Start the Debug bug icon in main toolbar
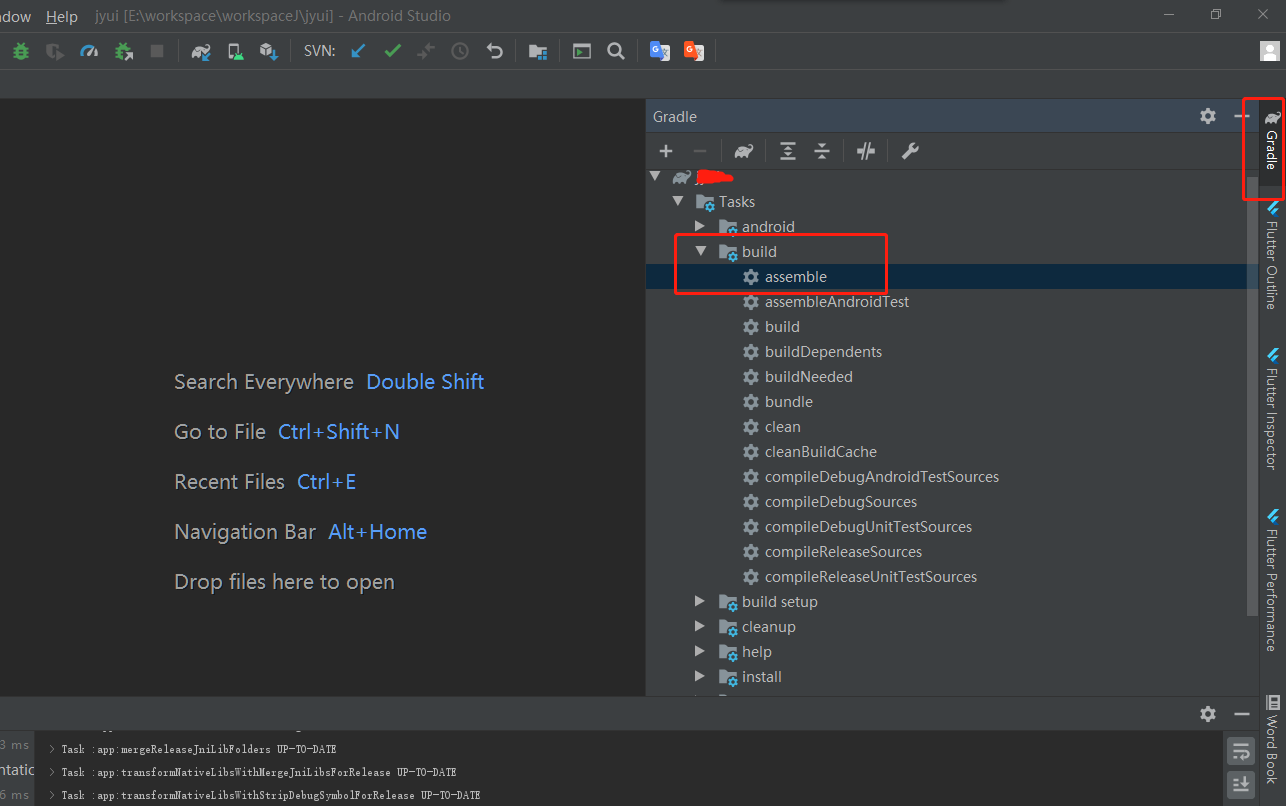The height and width of the screenshot is (806, 1286). (20, 51)
